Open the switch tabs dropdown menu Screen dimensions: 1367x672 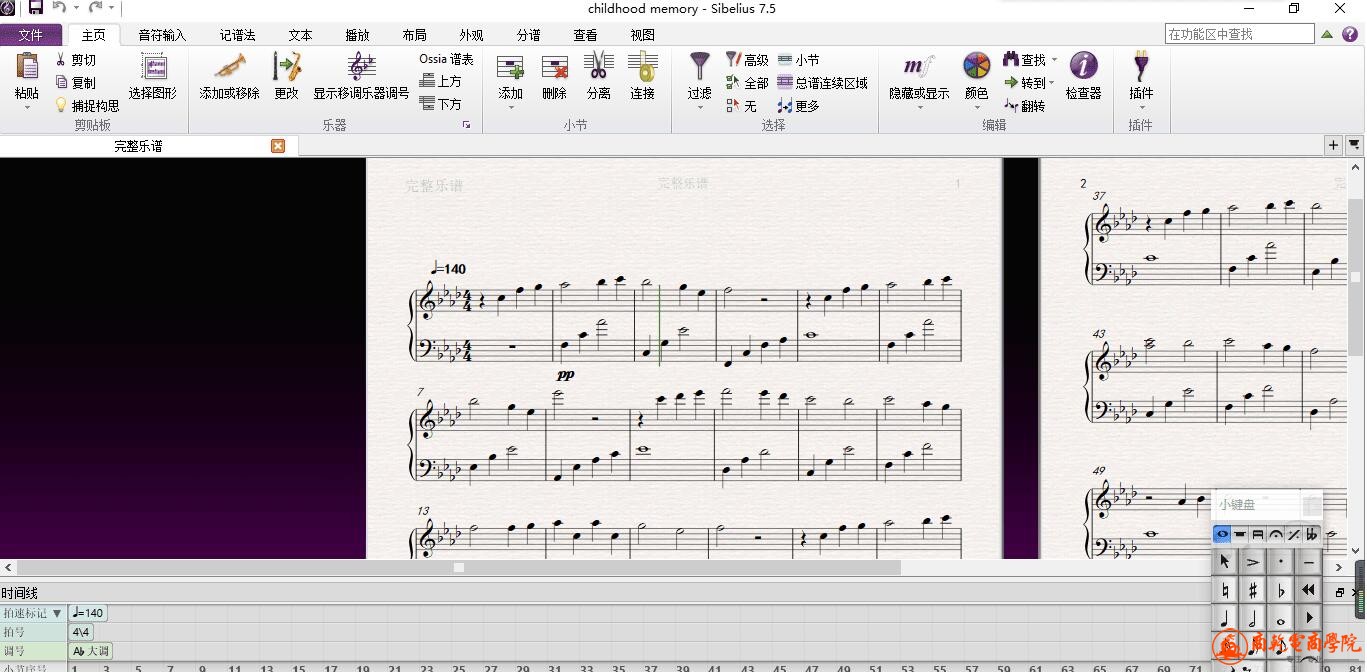pos(1354,145)
